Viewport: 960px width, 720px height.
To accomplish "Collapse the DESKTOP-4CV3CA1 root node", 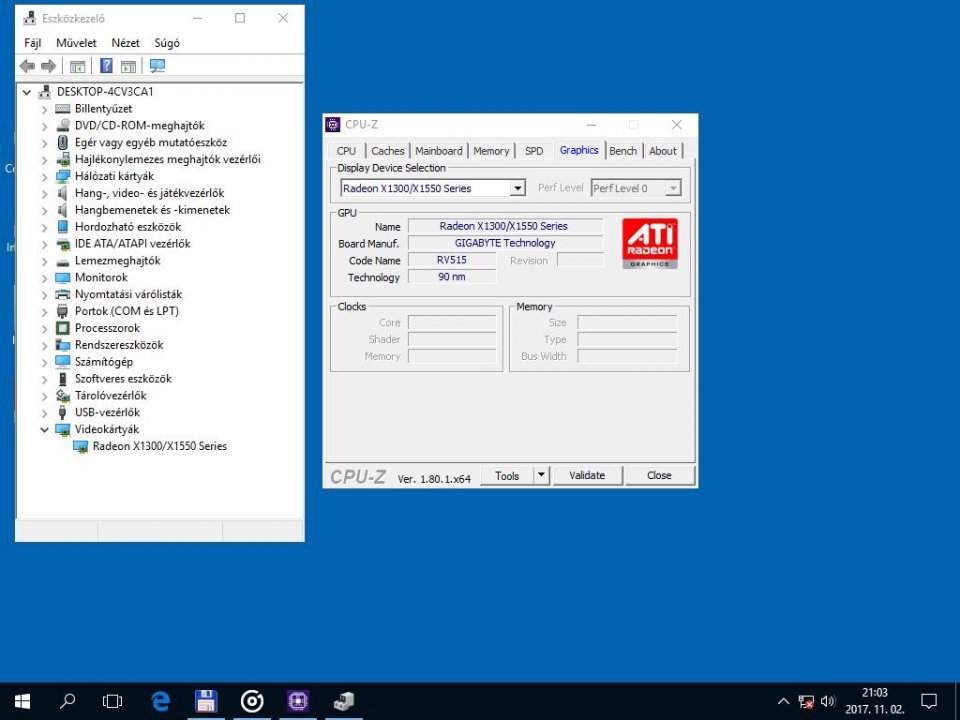I will [x=26, y=92].
